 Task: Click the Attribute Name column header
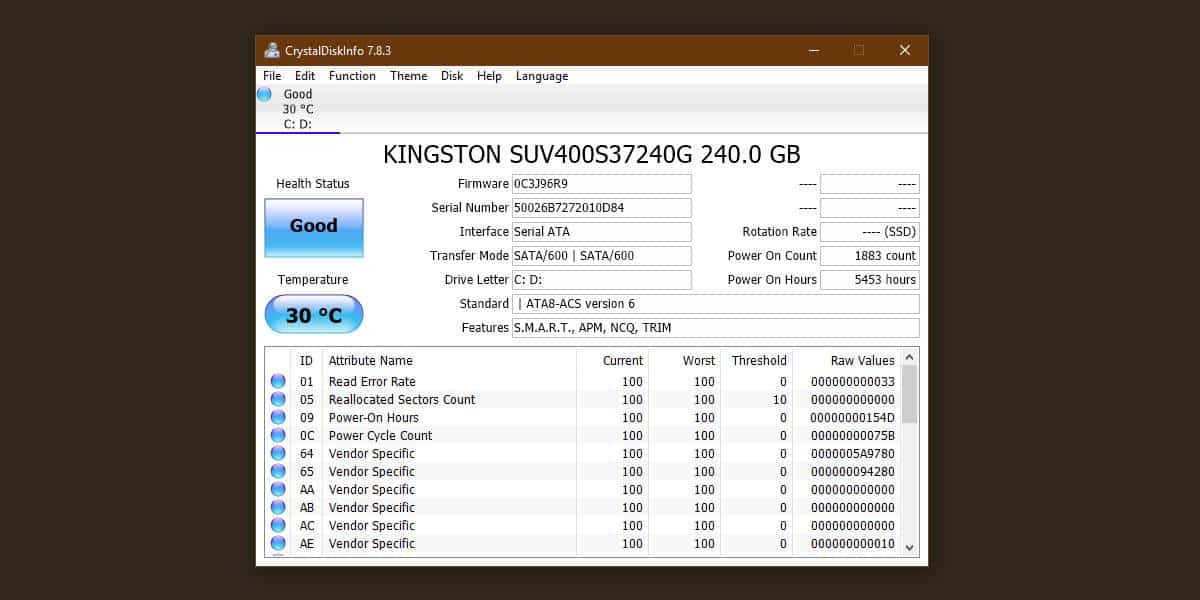pos(449,360)
